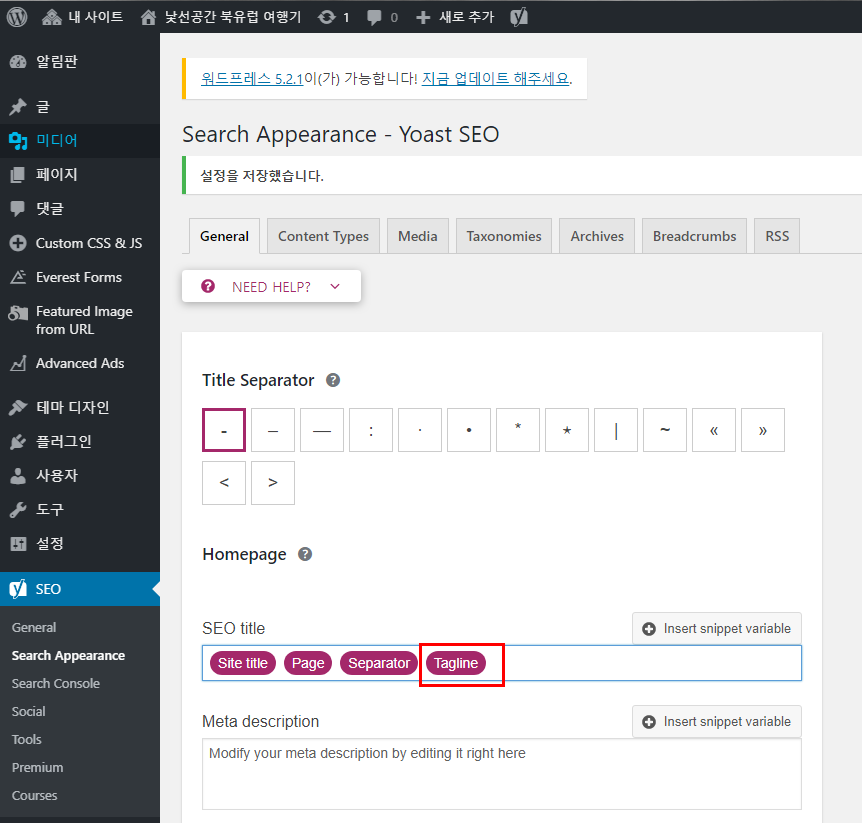The height and width of the screenshot is (823, 862).
Task: Select colon title separator
Action: click(x=371, y=430)
